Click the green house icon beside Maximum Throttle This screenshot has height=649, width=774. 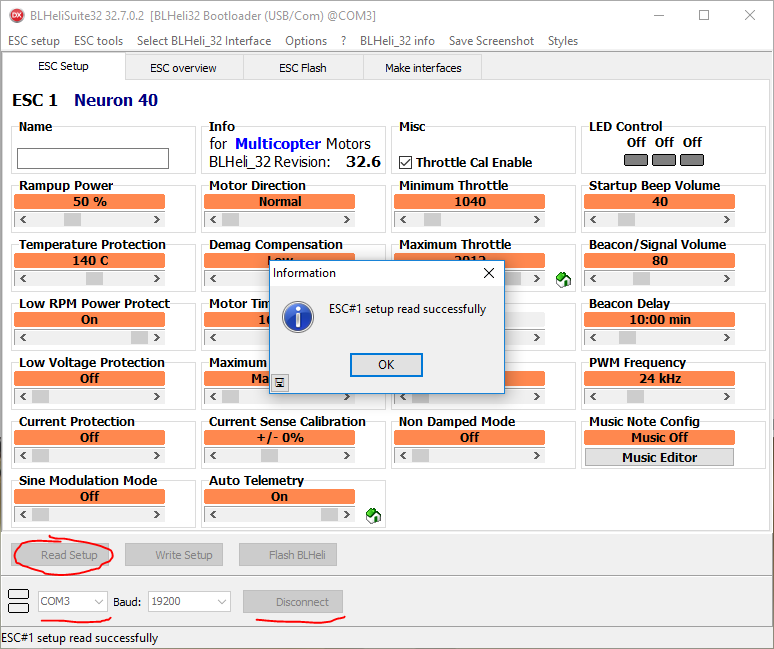coord(563,280)
